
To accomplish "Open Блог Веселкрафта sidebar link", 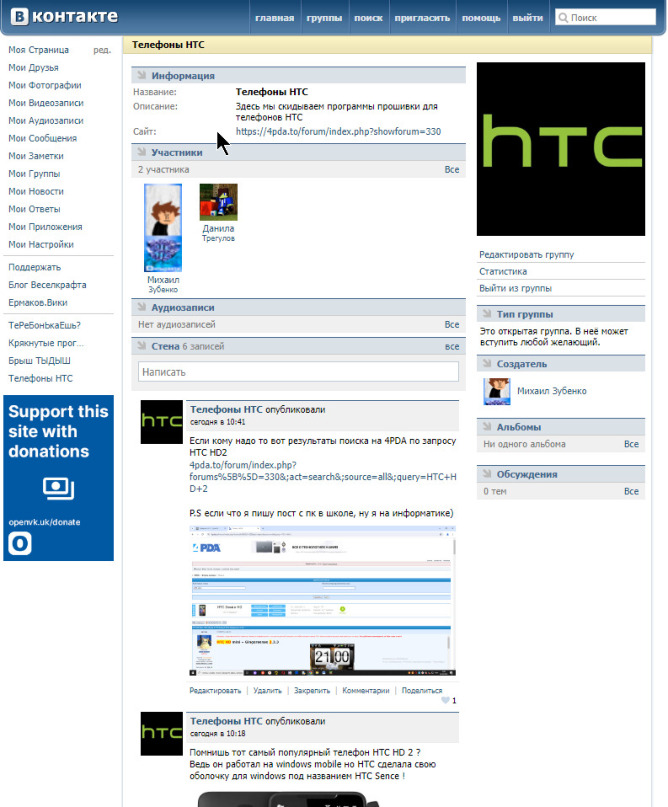I will 47,285.
